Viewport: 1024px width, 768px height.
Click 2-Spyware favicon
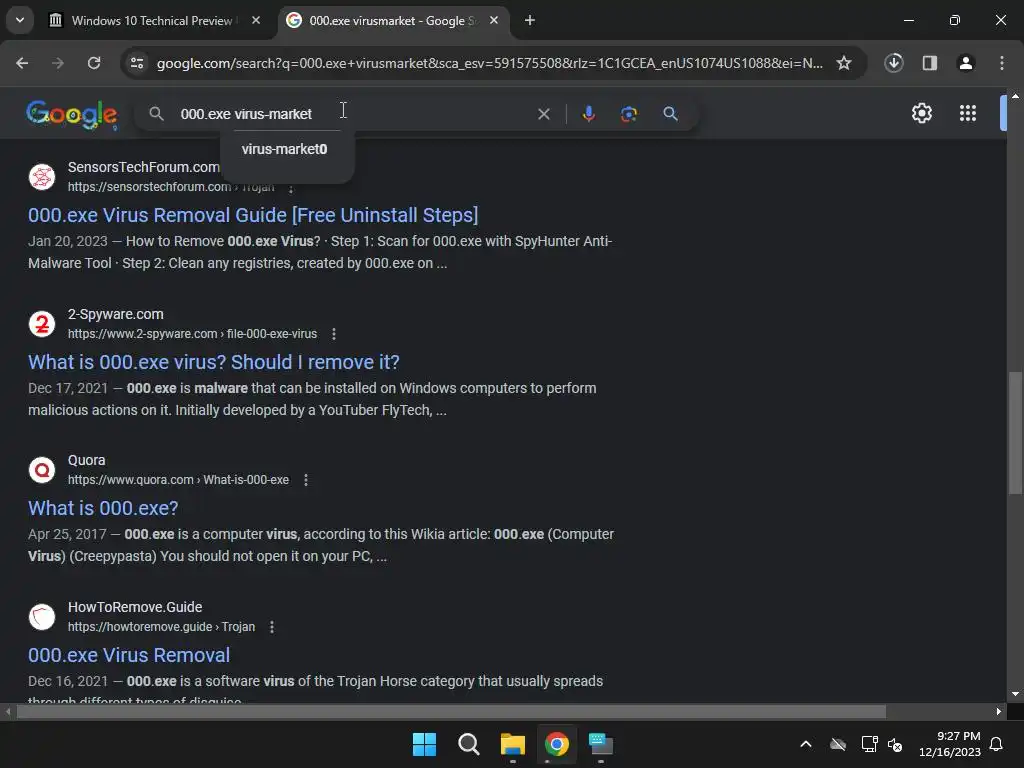point(42,324)
